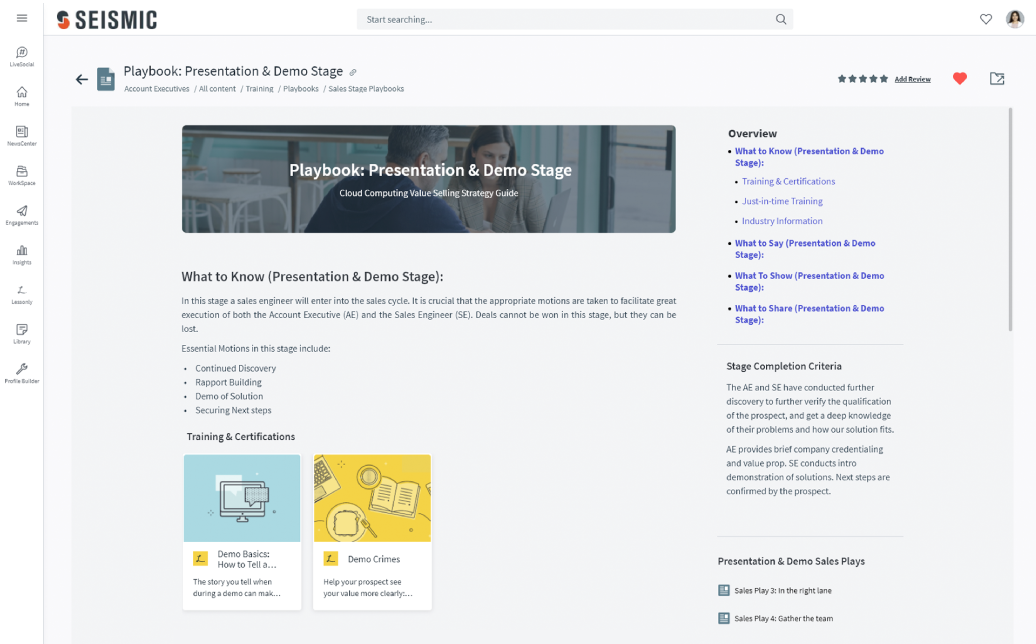Image resolution: width=1036 pixels, height=644 pixels.
Task: Jump to Industry Information link
Action: pos(782,221)
